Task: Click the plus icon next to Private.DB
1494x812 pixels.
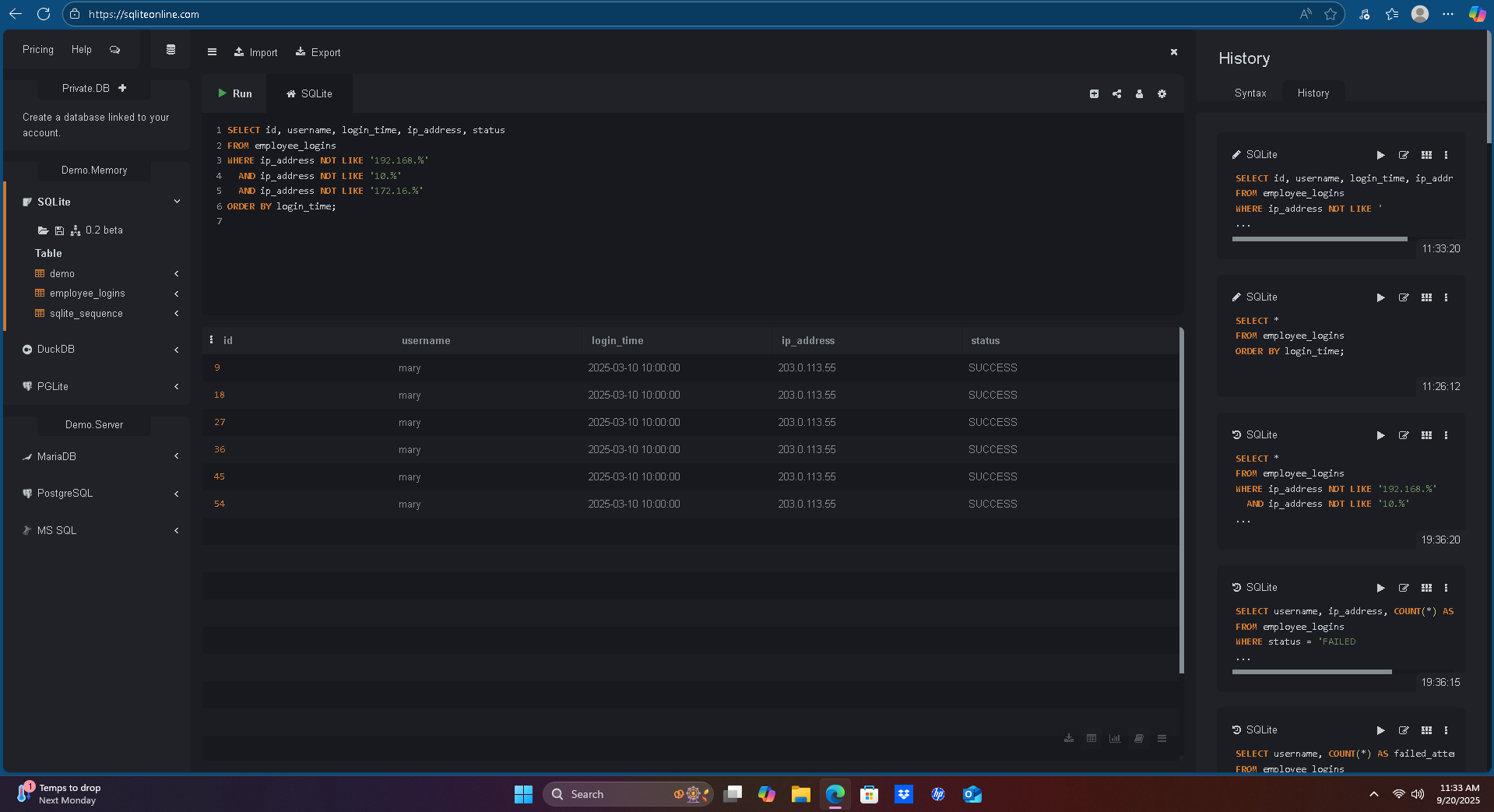Action: click(122, 88)
